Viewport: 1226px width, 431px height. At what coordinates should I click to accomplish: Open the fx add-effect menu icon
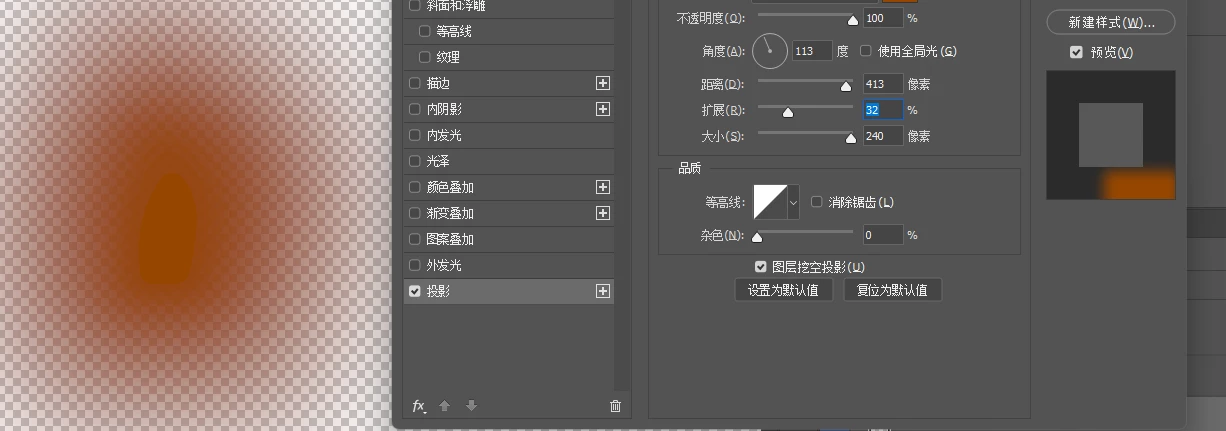click(419, 406)
